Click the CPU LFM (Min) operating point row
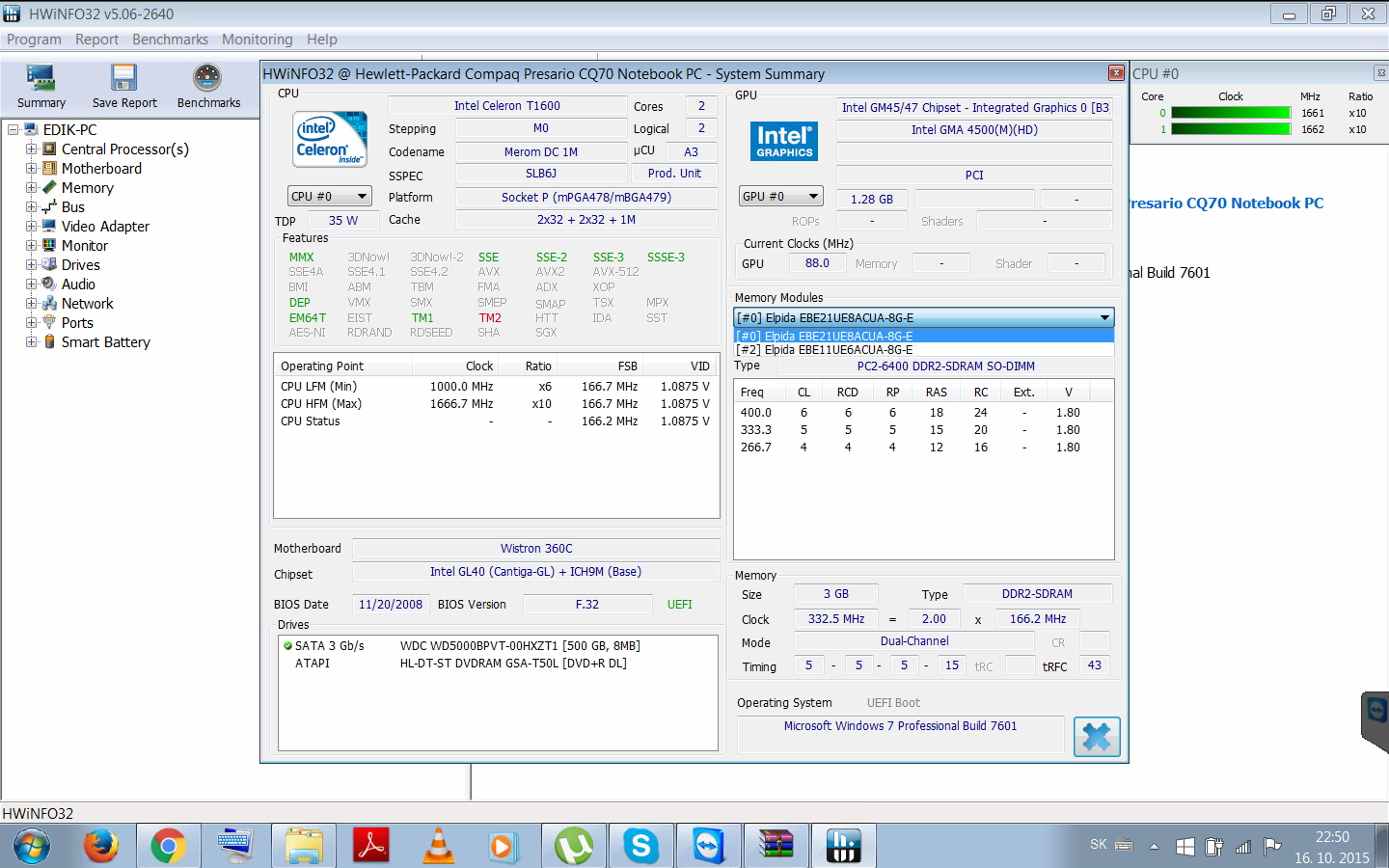This screenshot has width=1389, height=868. pyautogui.click(x=496, y=387)
